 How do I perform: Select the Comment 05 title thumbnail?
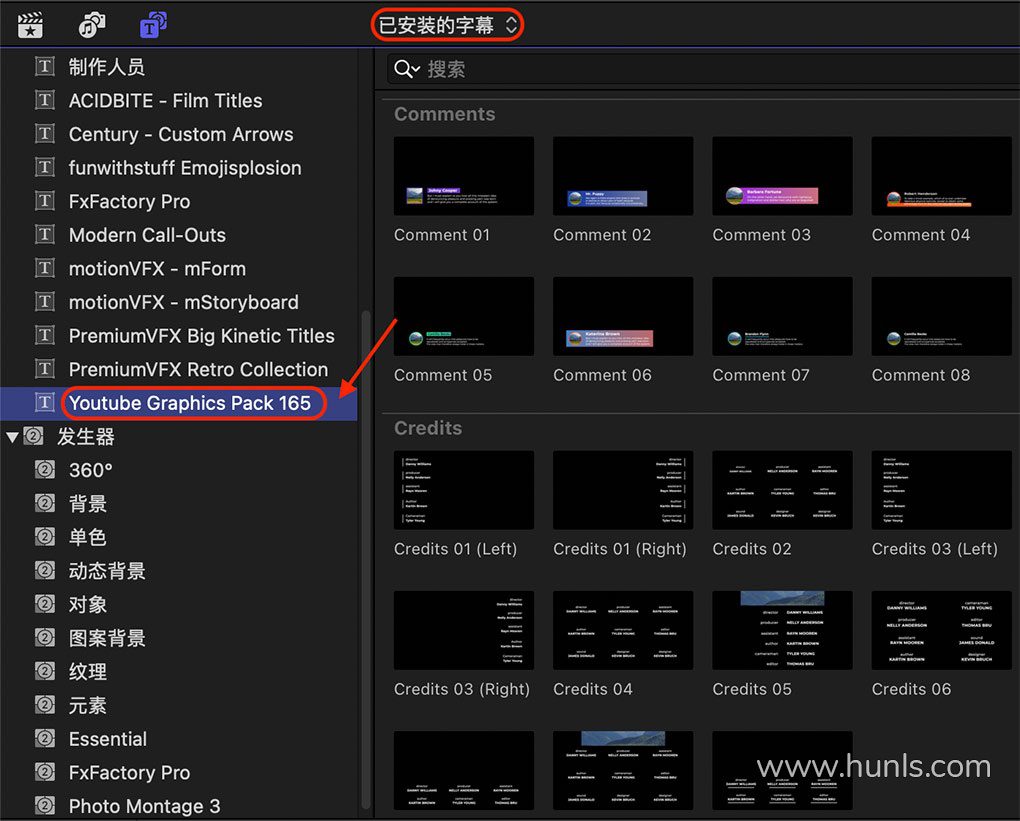pyautogui.click(x=464, y=316)
